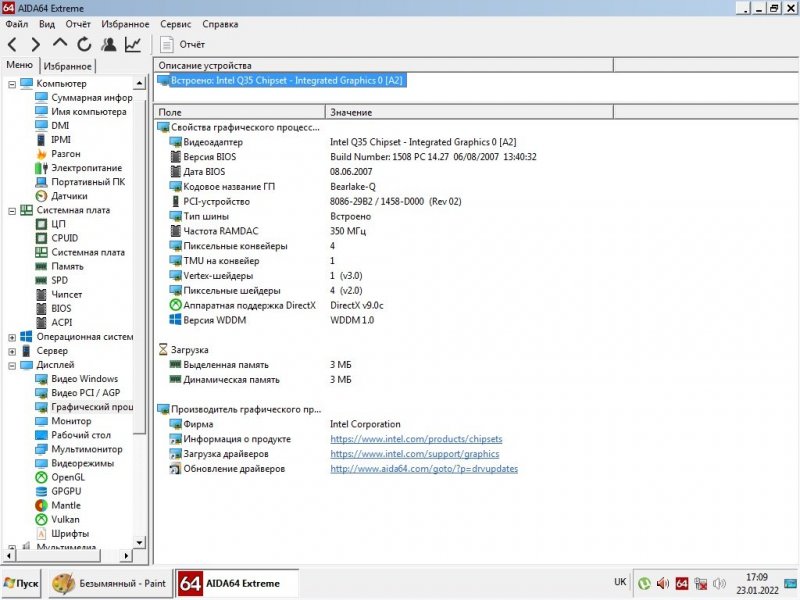Open the Сервис menu
800x600 pixels.
[175, 24]
